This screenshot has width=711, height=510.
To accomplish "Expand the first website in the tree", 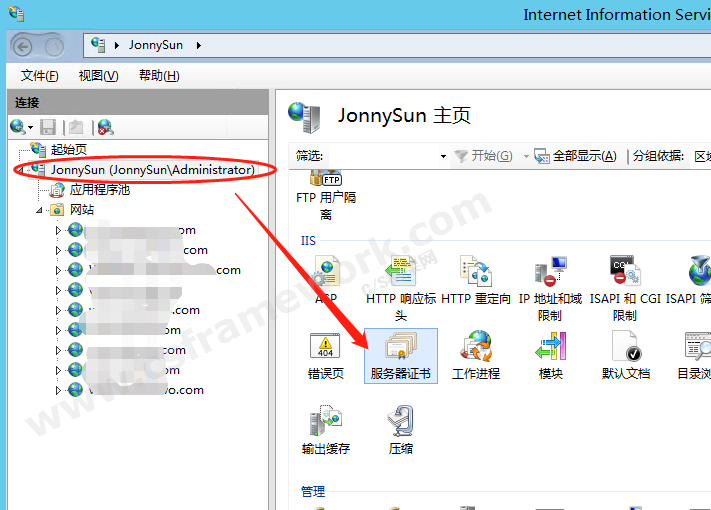I will pos(58,230).
